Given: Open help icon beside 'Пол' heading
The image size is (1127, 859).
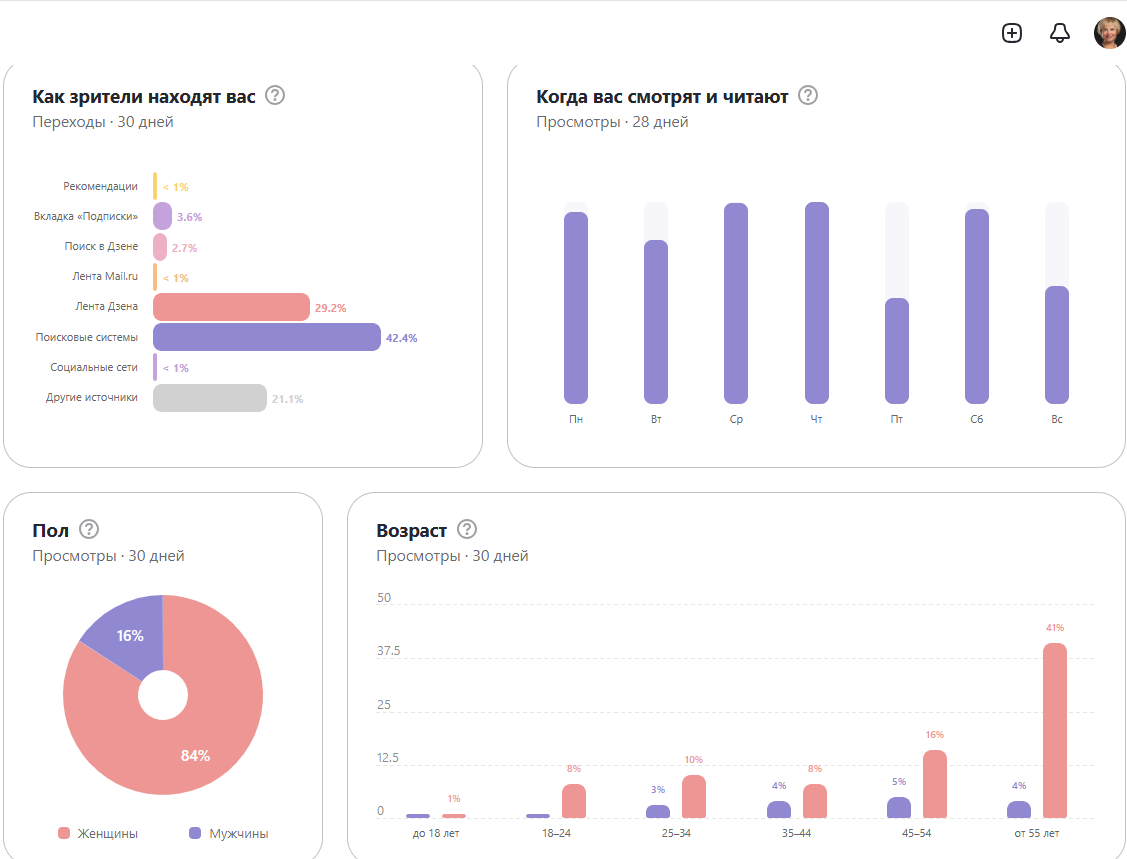Looking at the screenshot, I should (88, 529).
